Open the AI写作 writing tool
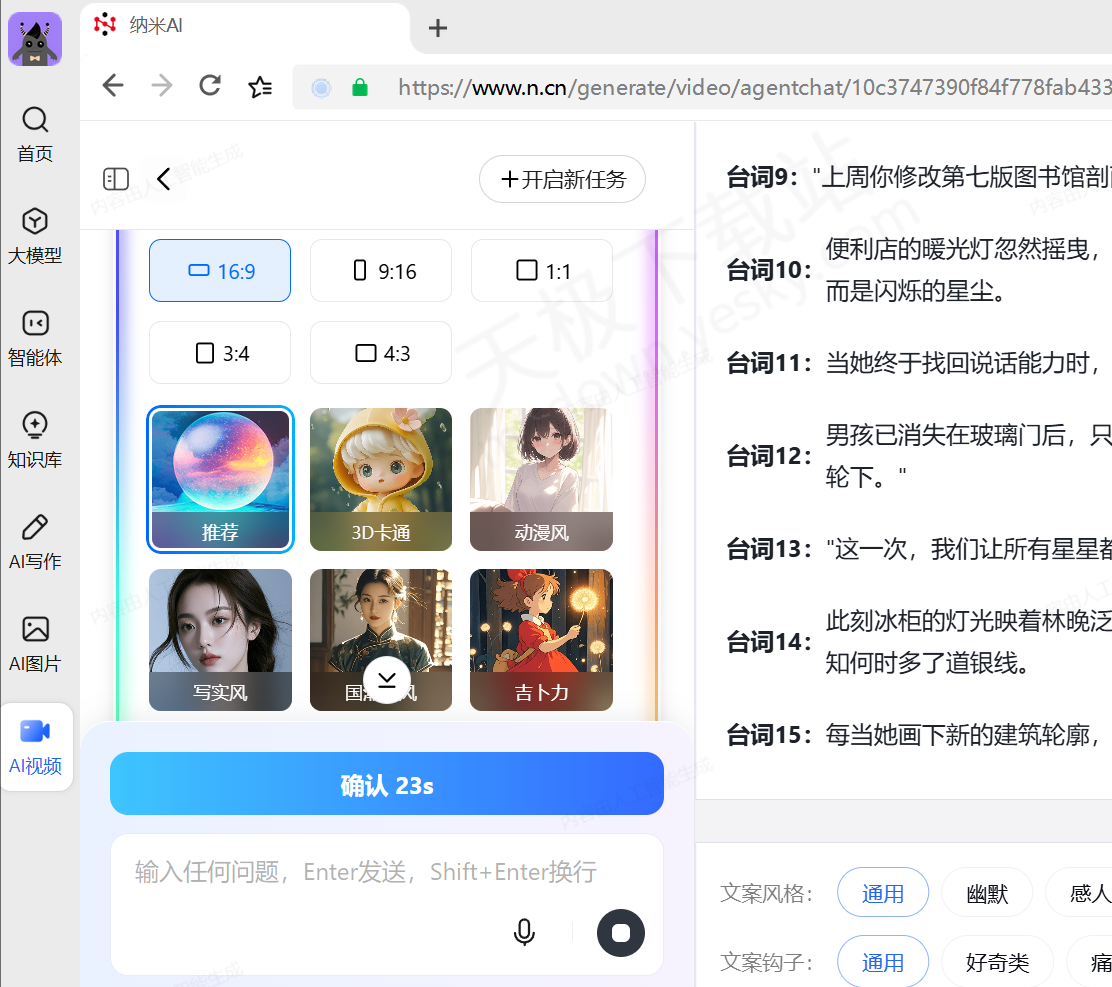The height and width of the screenshot is (987, 1112). coord(35,542)
